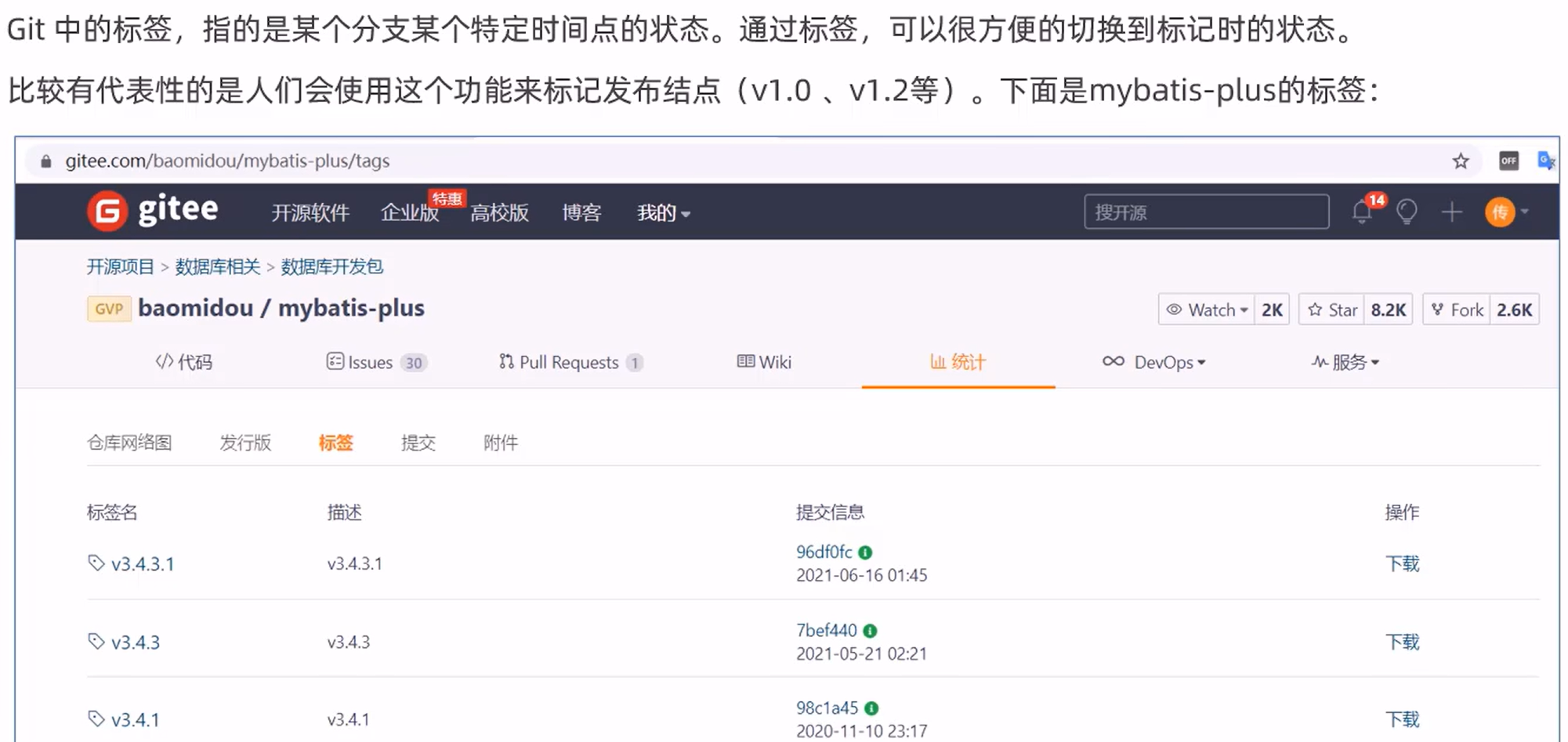The height and width of the screenshot is (742, 1568).
Task: Open the v3.4.3 tag link
Action: click(136, 642)
